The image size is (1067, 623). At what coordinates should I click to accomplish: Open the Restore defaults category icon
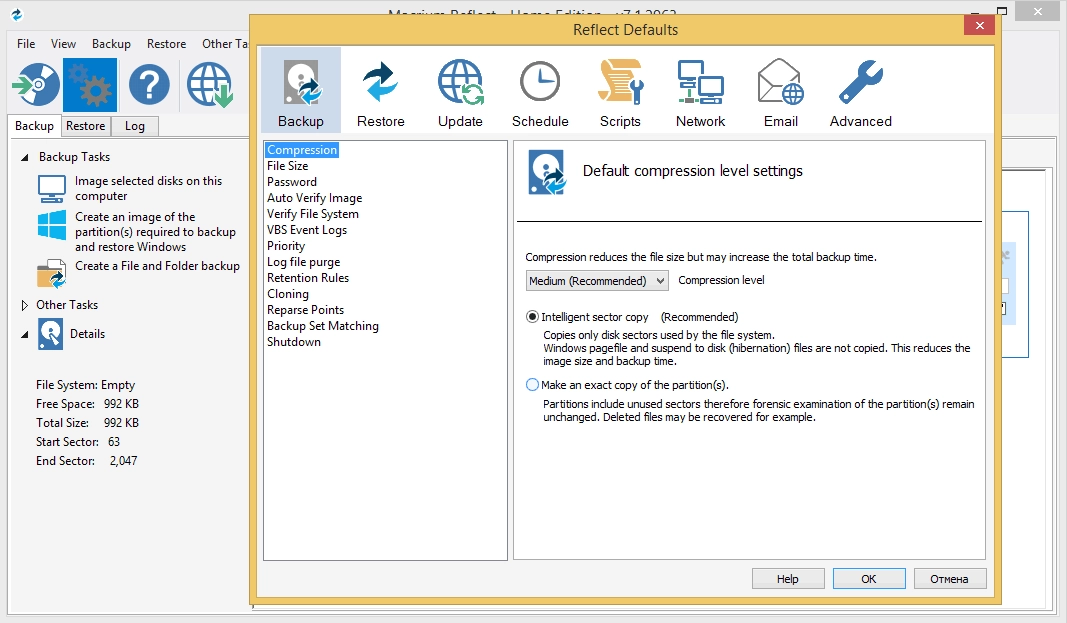click(x=380, y=84)
